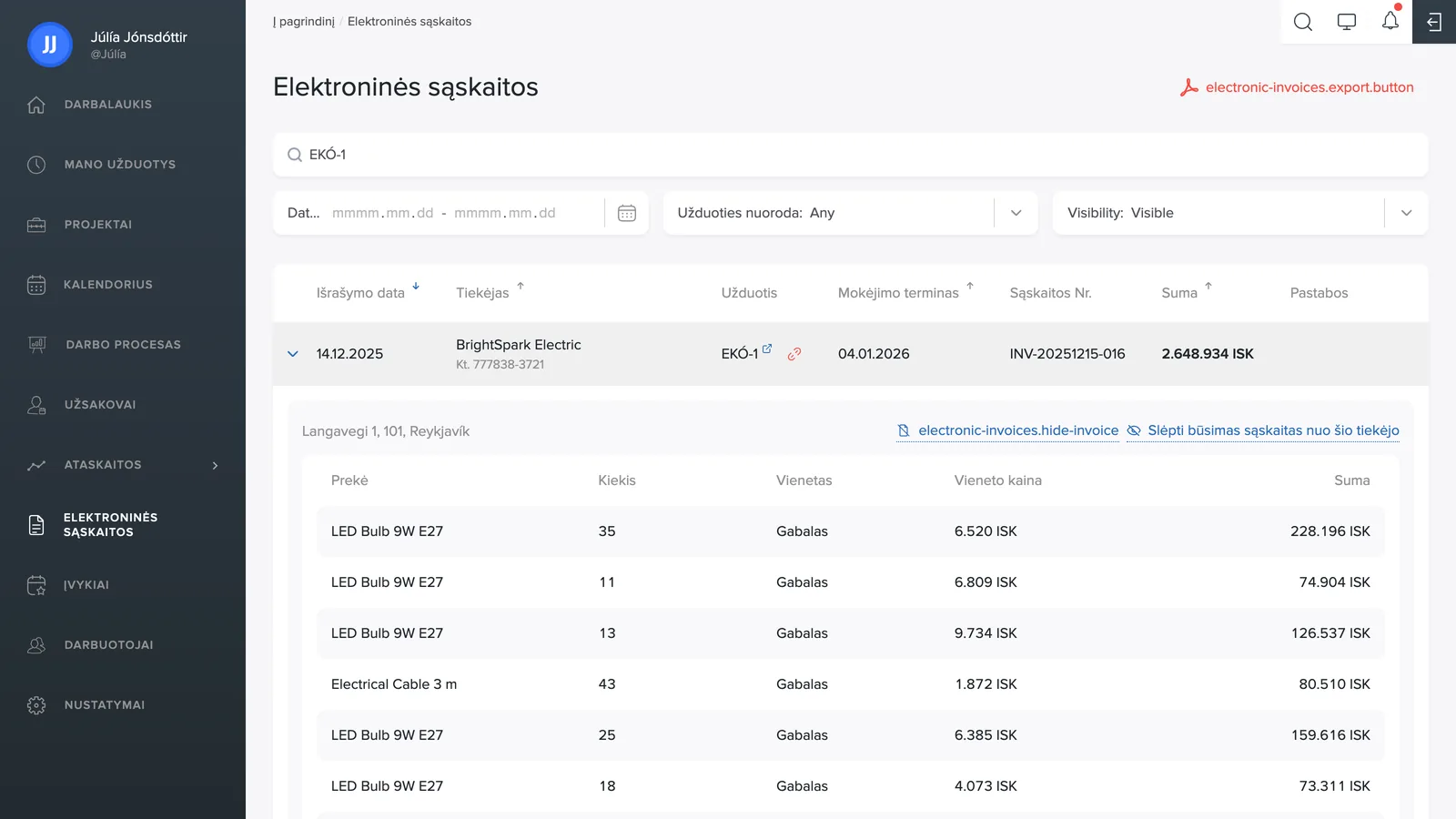Collapse the BrightSpark Electric invoice row
Screen dimensions: 1456x819
click(293, 354)
